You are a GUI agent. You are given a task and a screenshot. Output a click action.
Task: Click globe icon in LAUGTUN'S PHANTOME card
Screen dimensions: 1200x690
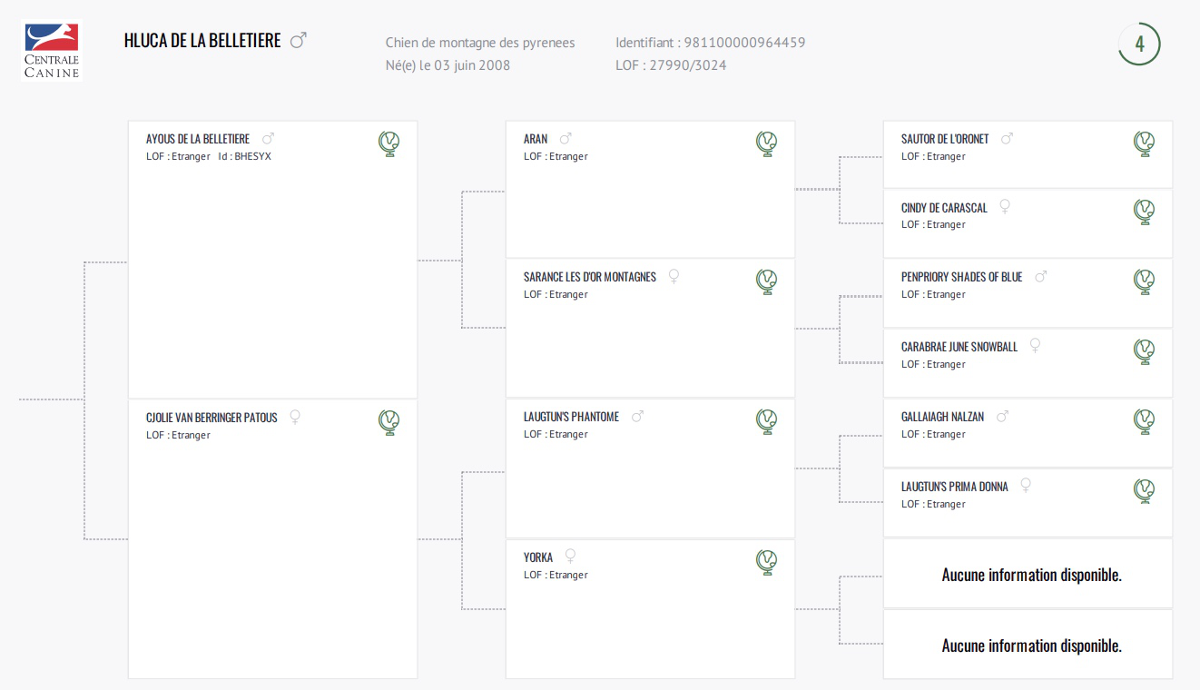click(x=767, y=422)
